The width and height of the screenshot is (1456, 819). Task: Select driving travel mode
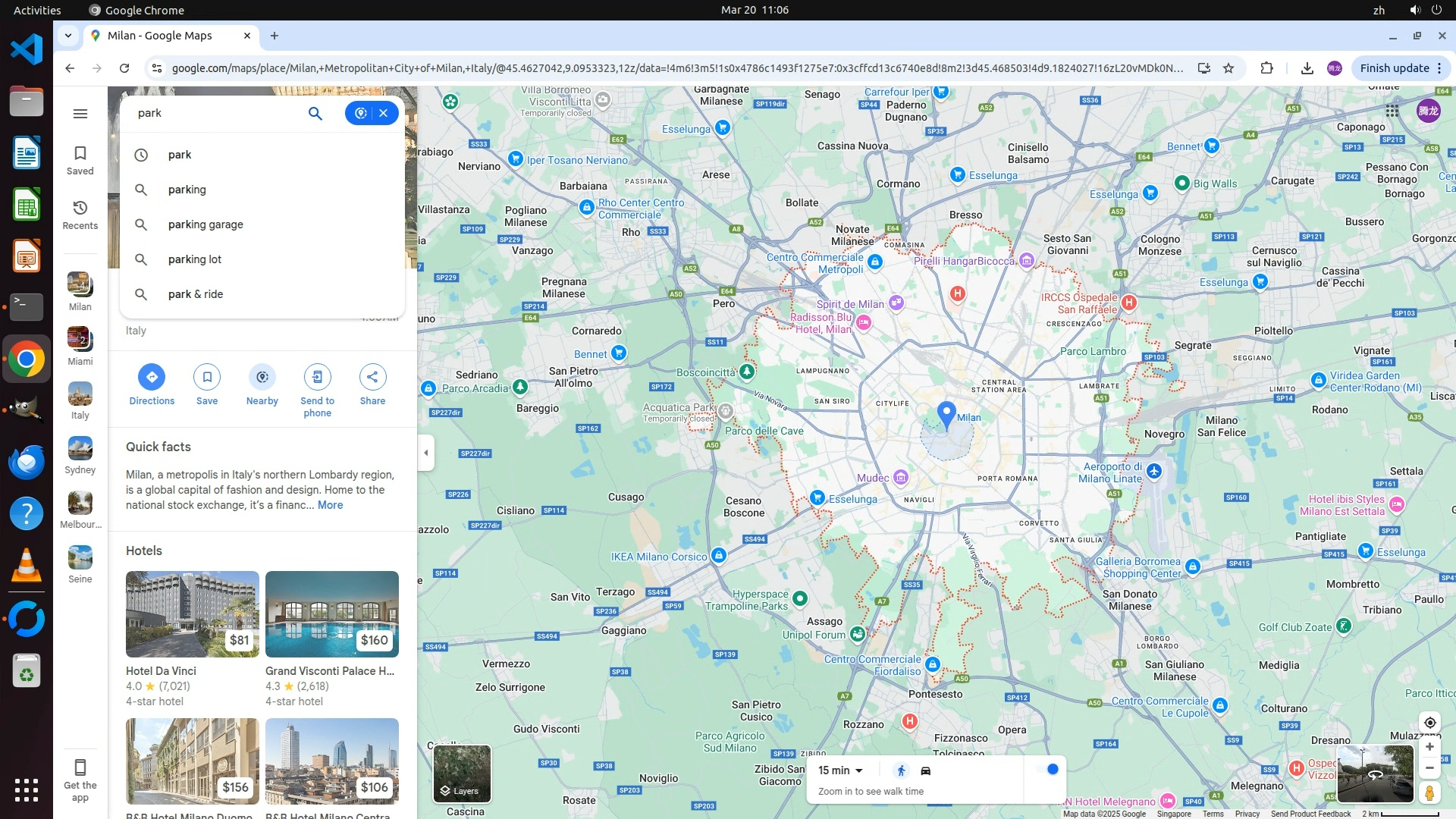(x=926, y=770)
